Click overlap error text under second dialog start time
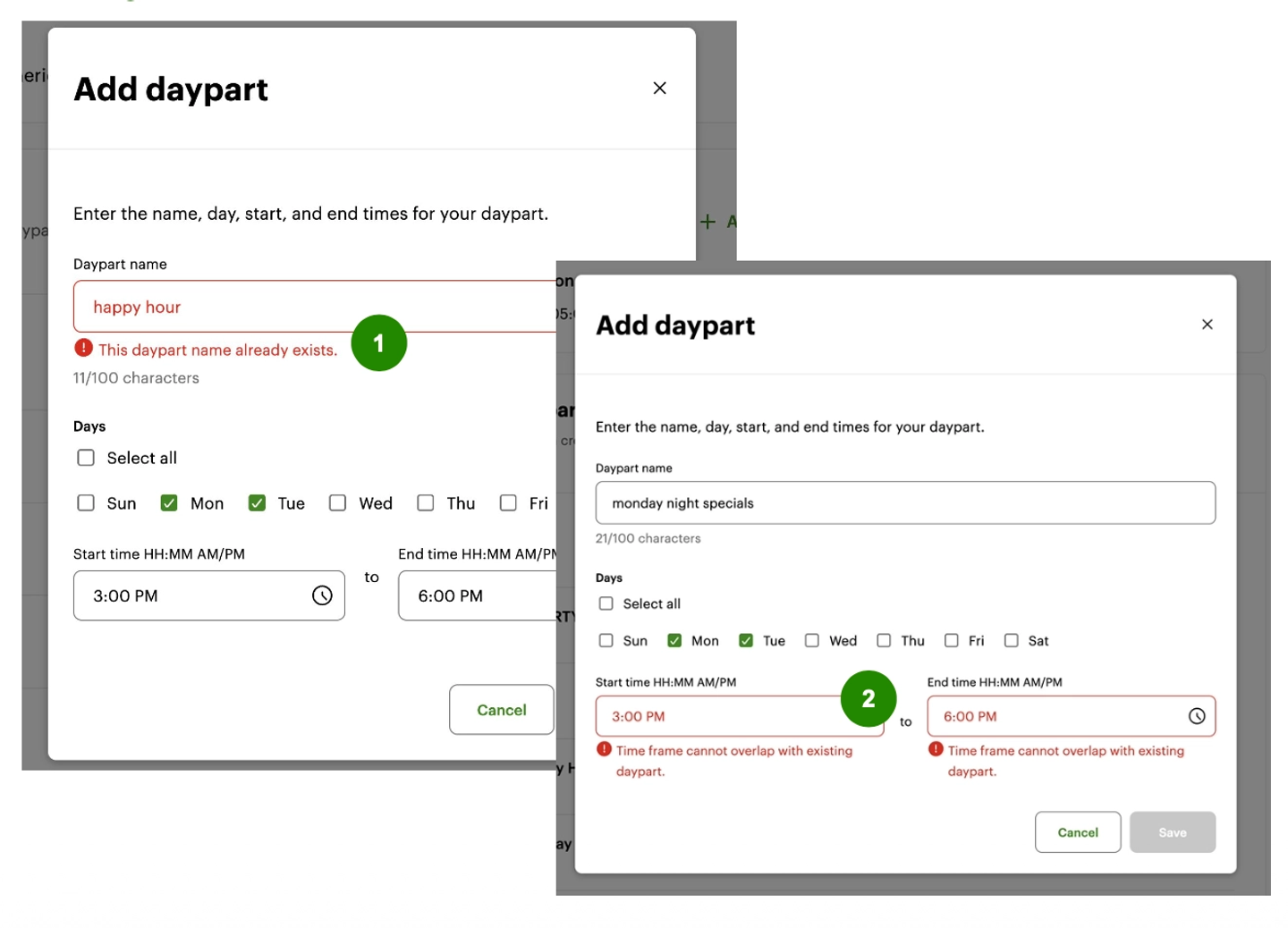Screen dimensions: 1288x928 click(x=734, y=761)
